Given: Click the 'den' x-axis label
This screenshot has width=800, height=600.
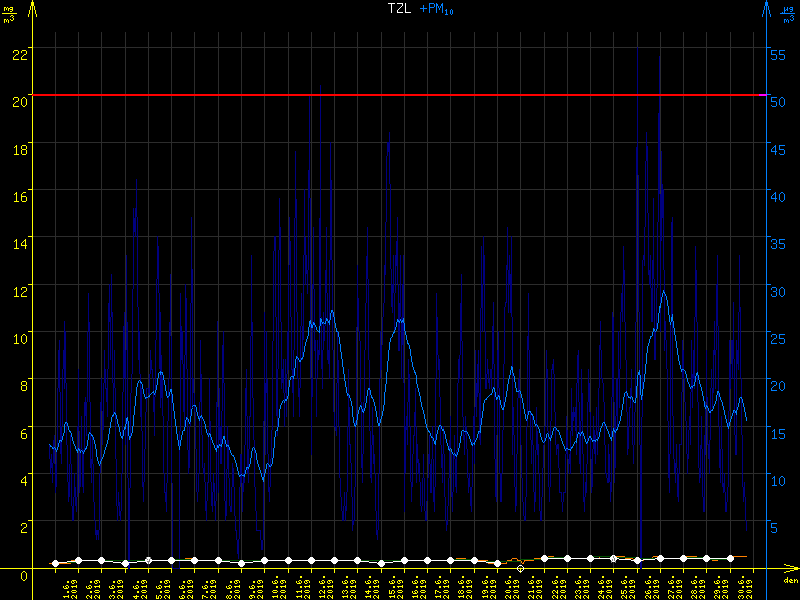Looking at the screenshot, I should [x=790, y=581].
